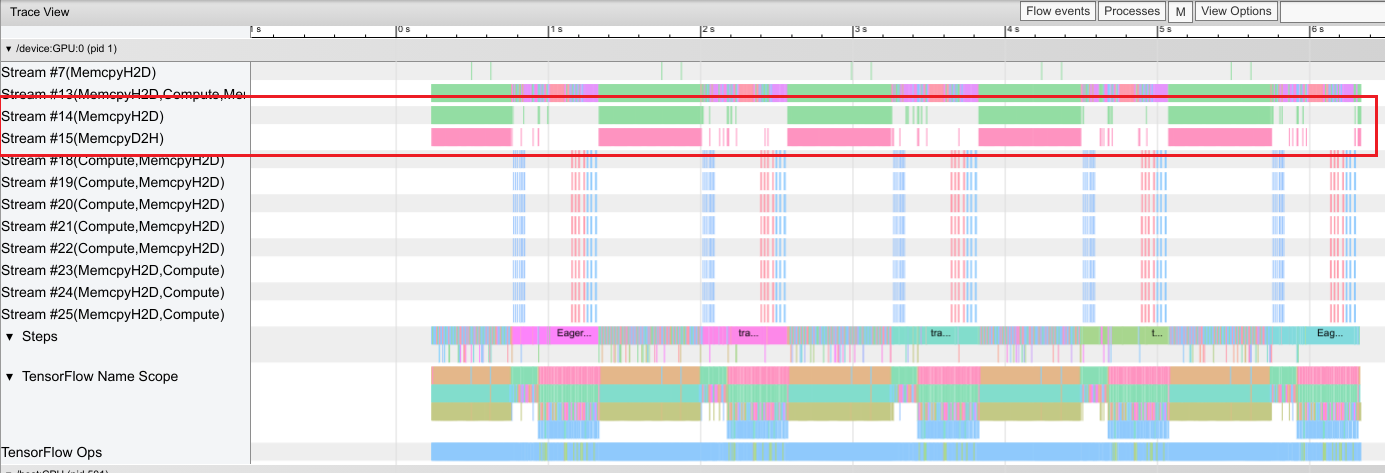Select Stream #24(MemcpyH2D,Compute) label
The image size is (1385, 473).
point(113,292)
